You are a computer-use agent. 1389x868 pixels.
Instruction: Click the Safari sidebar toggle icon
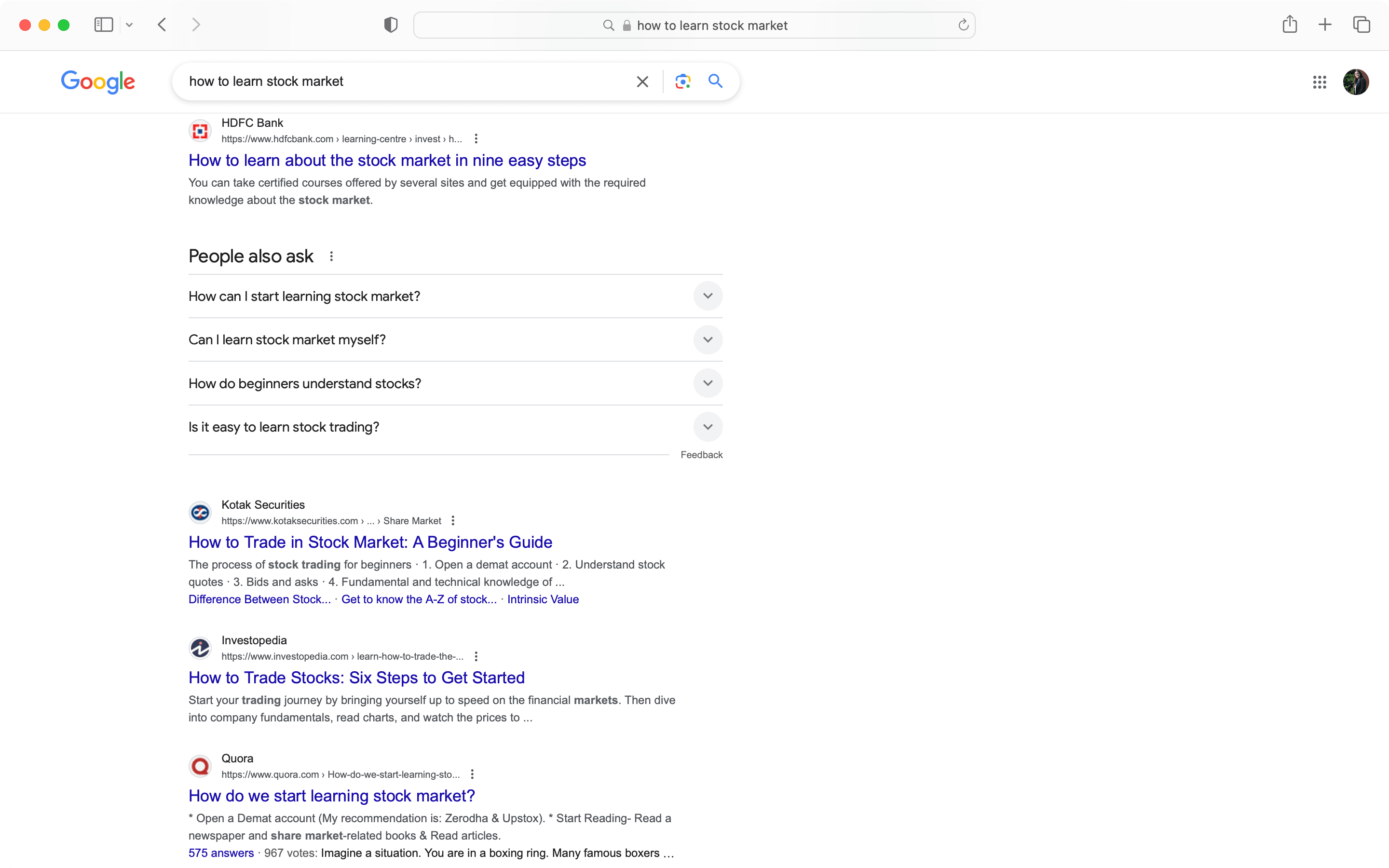pyautogui.click(x=103, y=25)
